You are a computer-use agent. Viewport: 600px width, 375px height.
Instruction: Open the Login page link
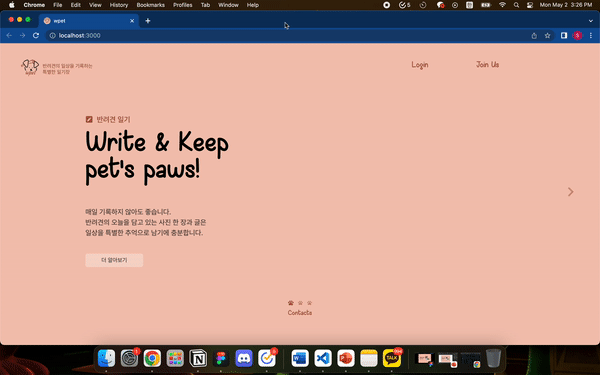pyautogui.click(x=420, y=65)
